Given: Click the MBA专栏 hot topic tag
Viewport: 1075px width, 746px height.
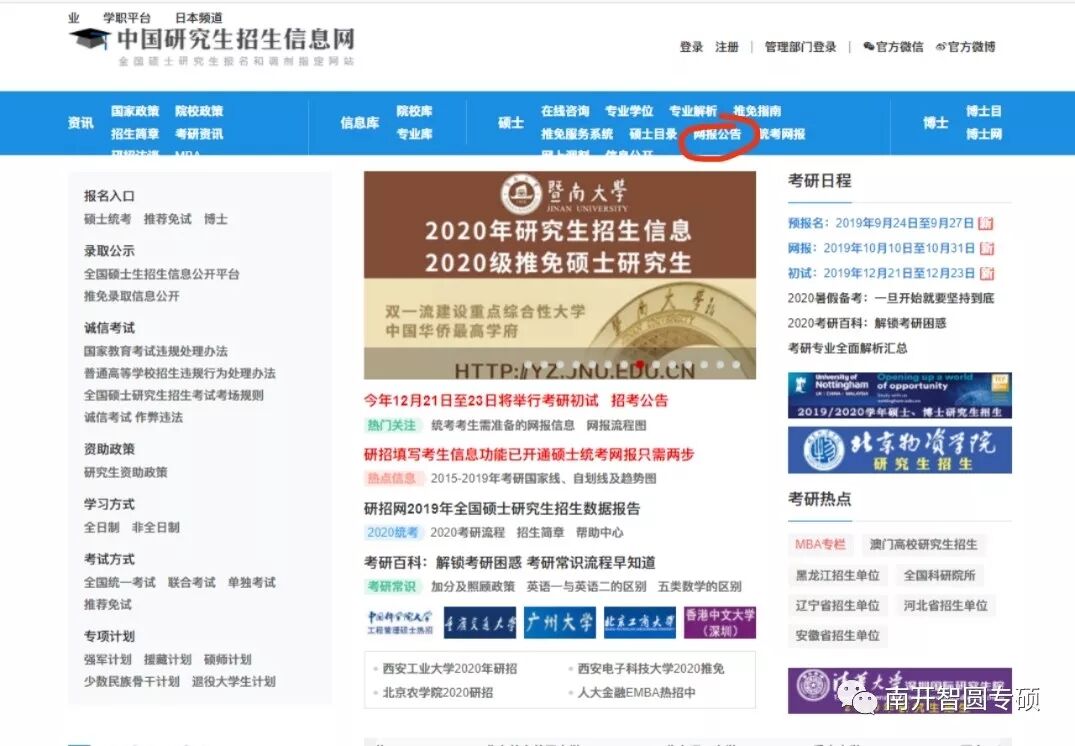Looking at the screenshot, I should coord(820,544).
